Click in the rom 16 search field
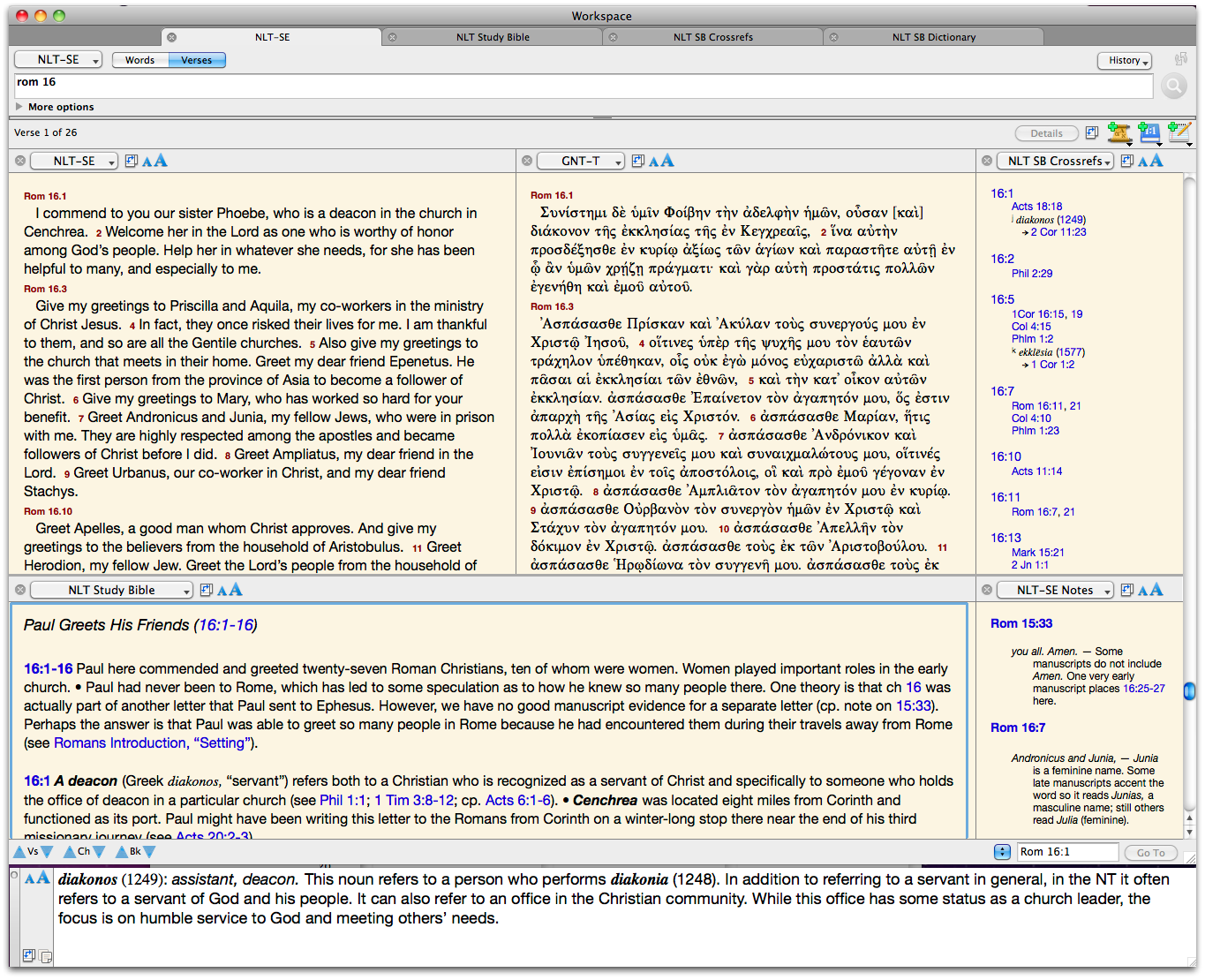Screen dimensions: 1205x980 (x=584, y=86)
